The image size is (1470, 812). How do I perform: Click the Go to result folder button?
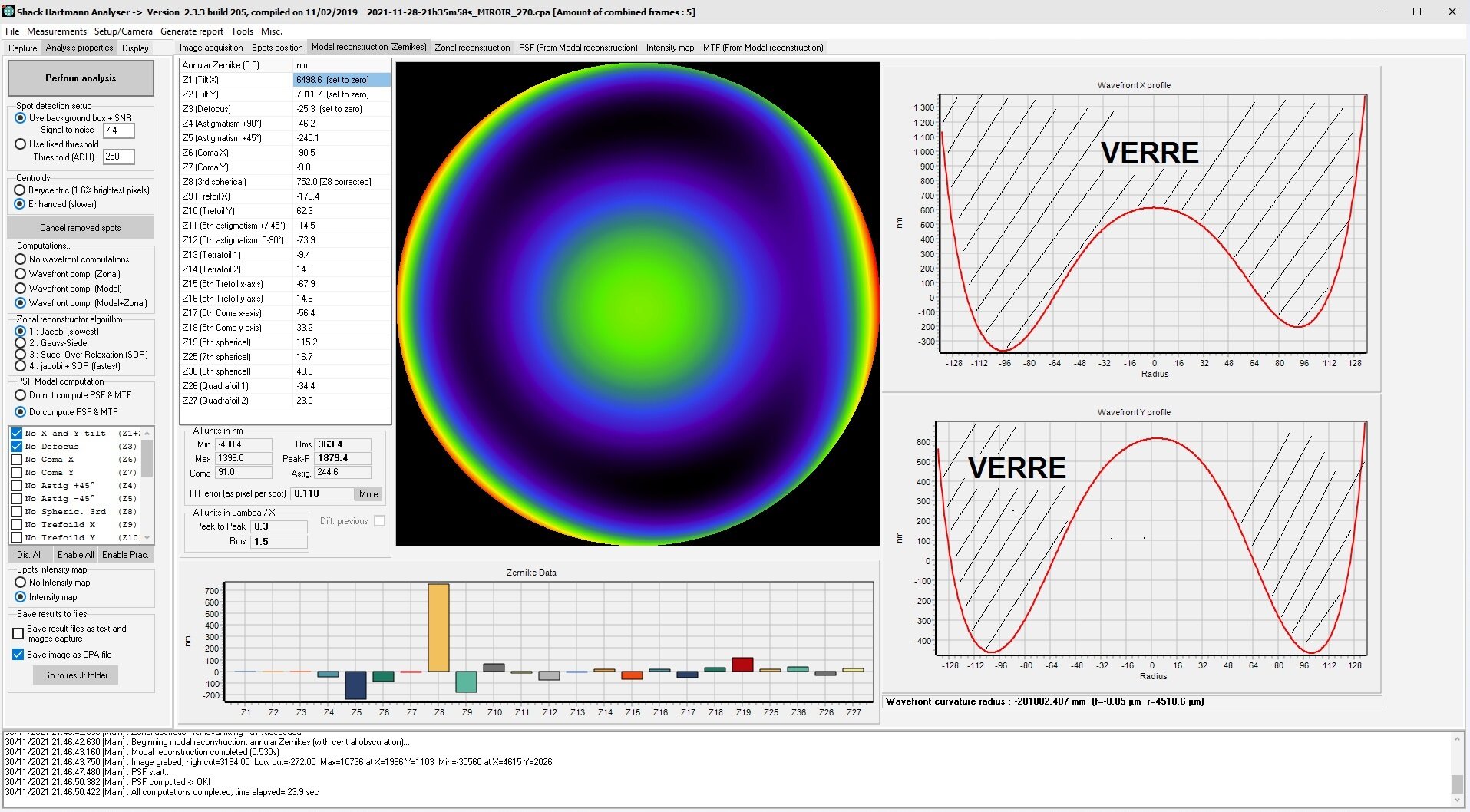76,675
